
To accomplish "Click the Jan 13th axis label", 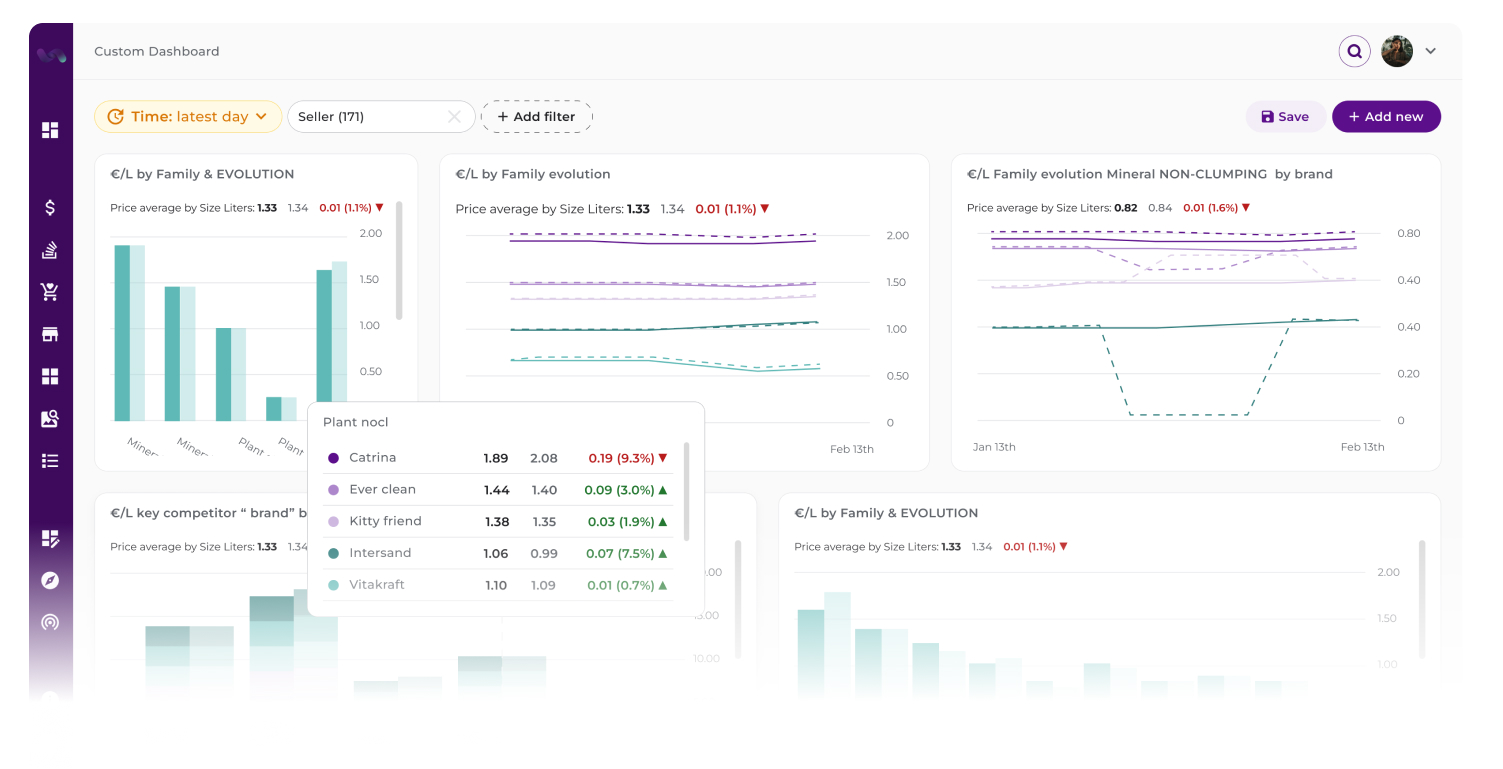I will [994, 447].
